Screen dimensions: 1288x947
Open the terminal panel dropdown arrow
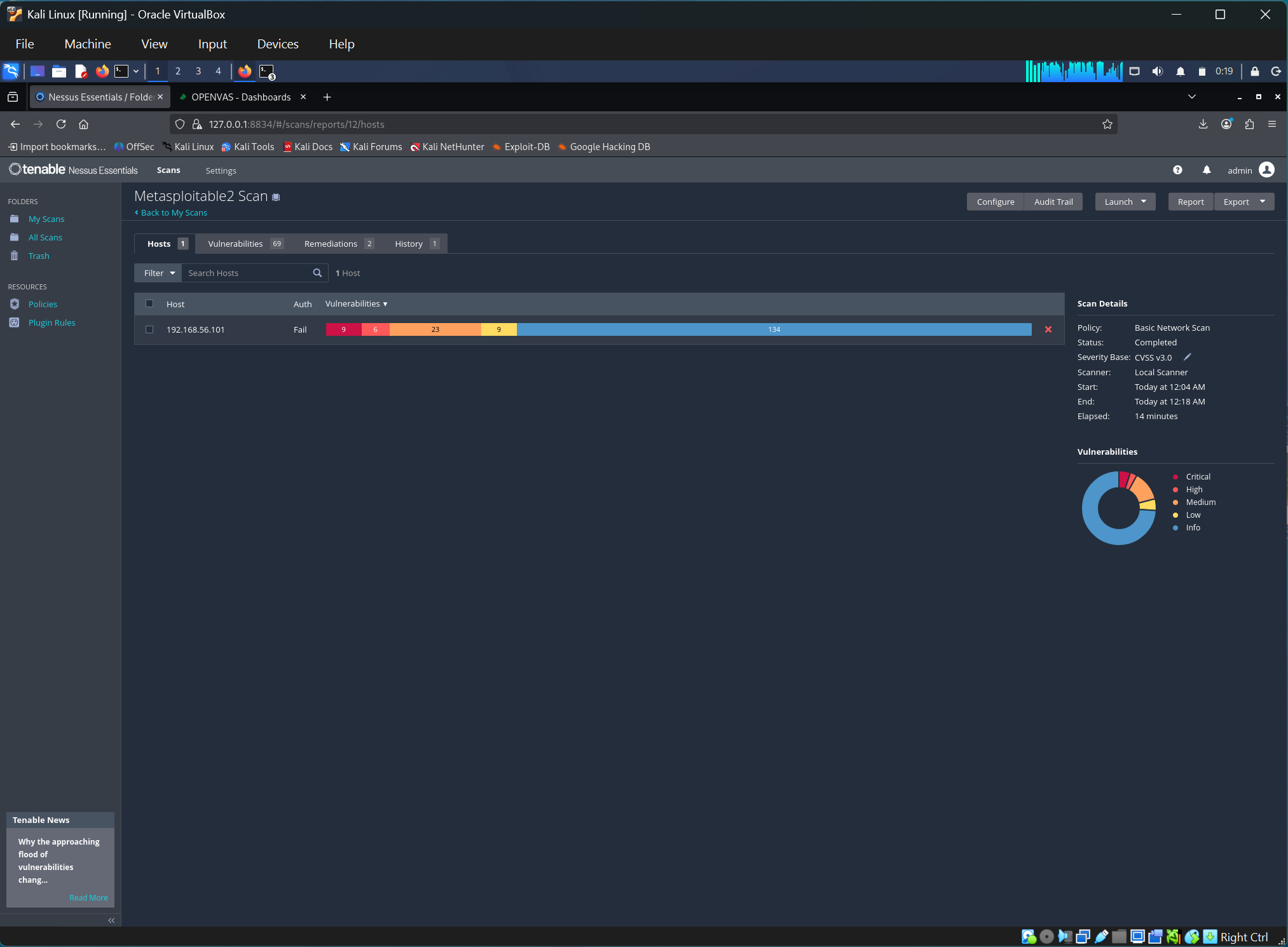[x=136, y=71]
